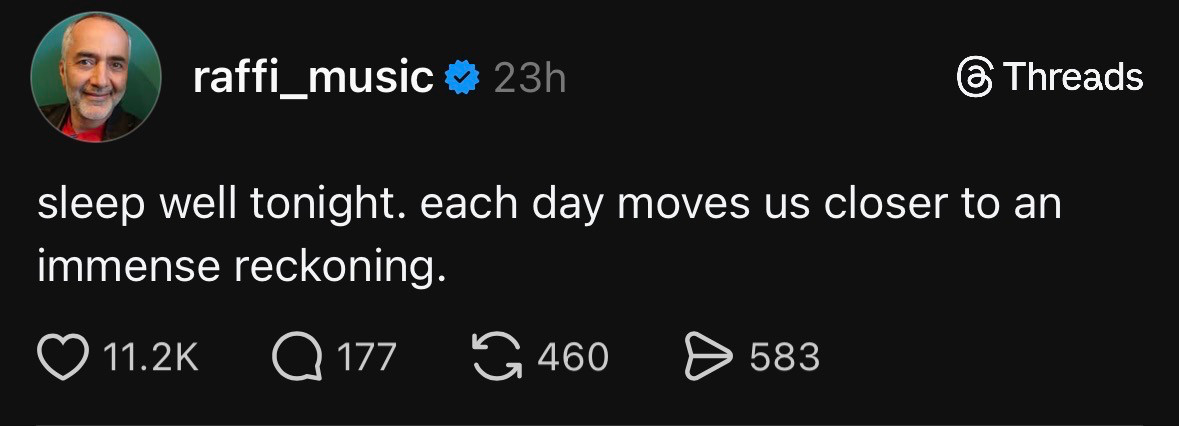Open replies via the comment bubble icon
1179x426 pixels.
tap(295, 357)
